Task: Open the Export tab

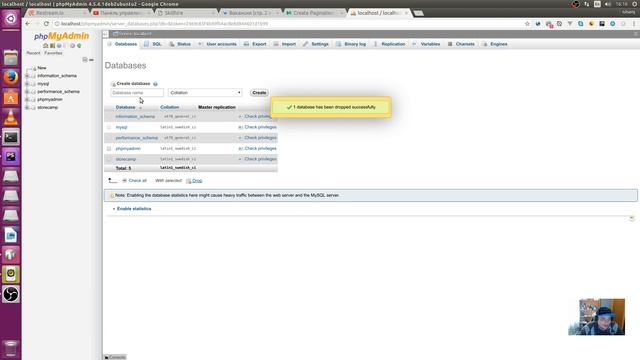Action: coord(255,44)
